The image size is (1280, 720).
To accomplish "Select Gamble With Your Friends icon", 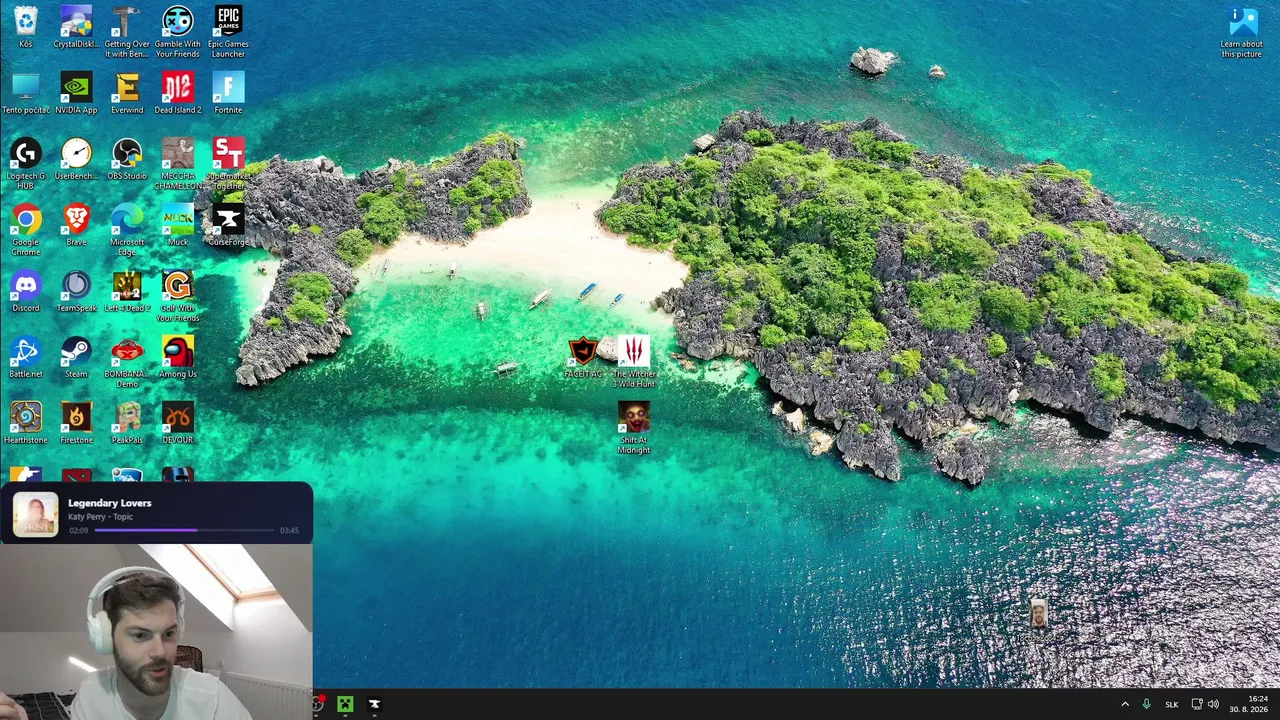I will [x=178, y=32].
